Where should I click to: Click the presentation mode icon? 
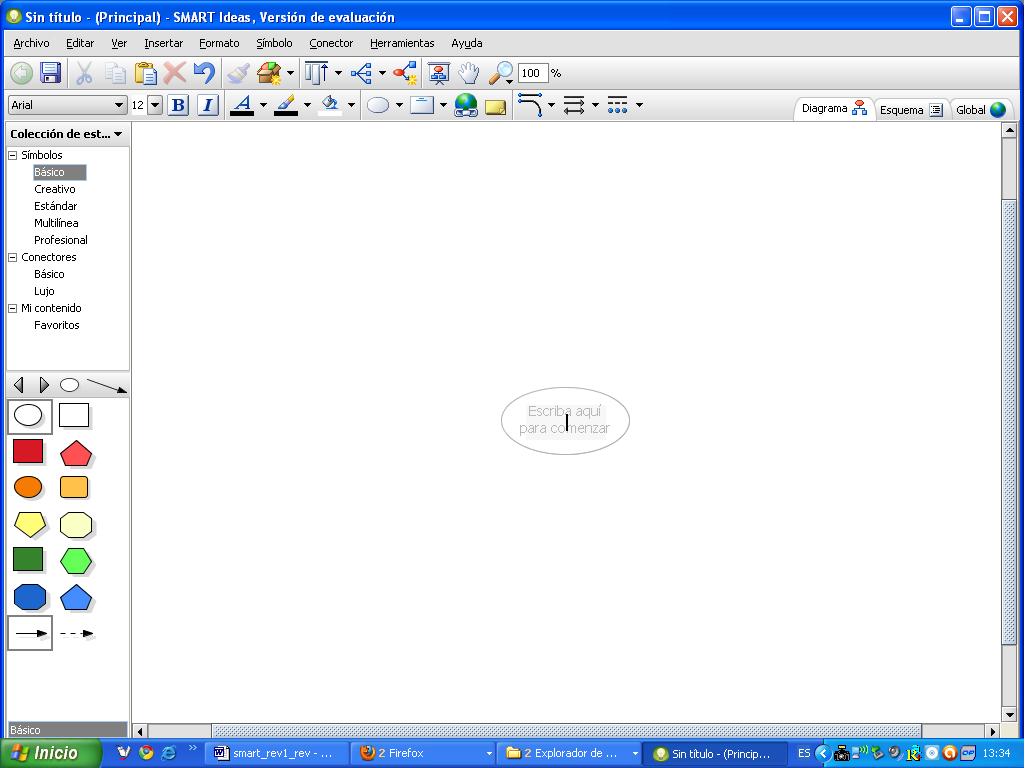point(438,73)
